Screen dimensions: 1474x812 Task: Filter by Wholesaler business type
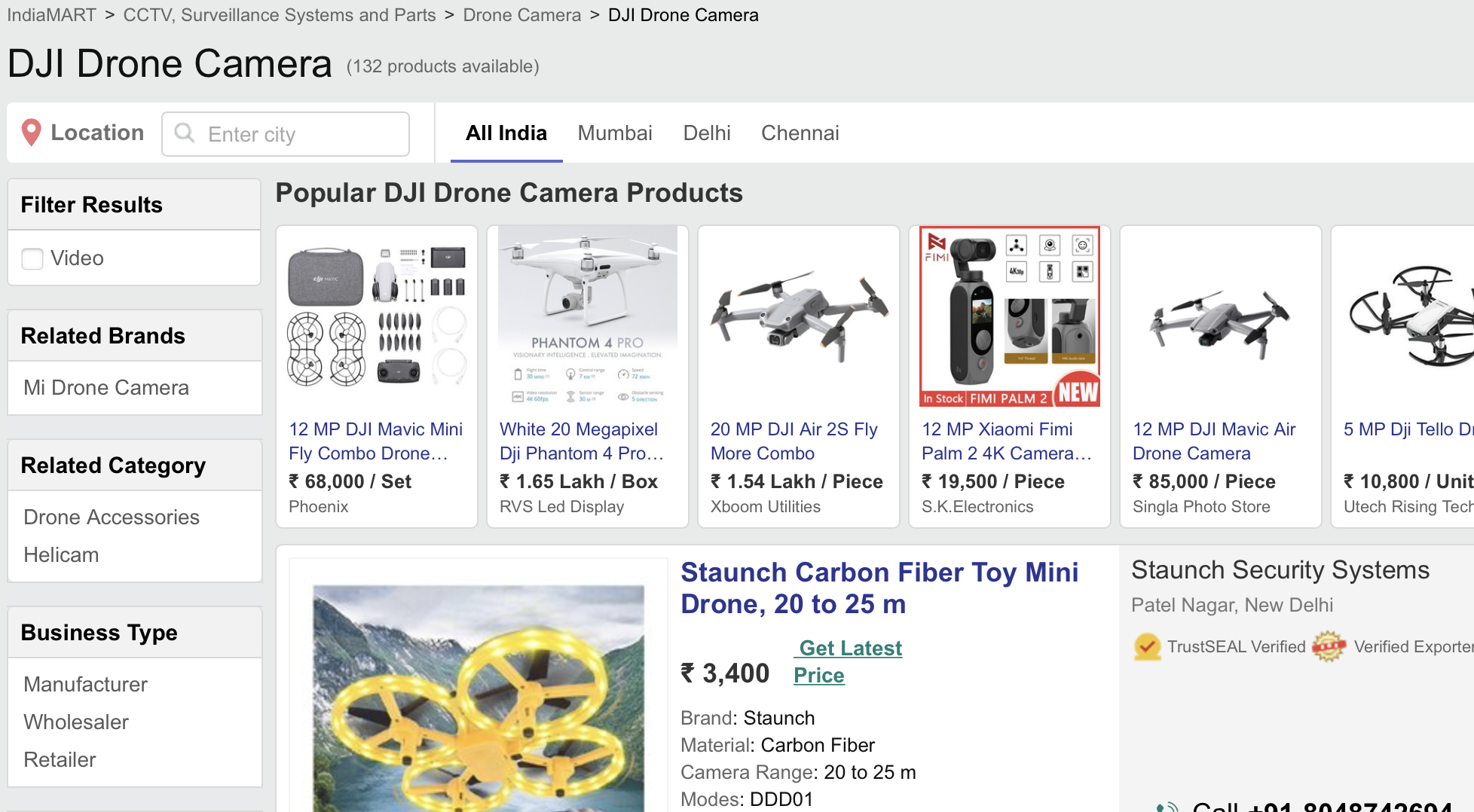(x=76, y=722)
